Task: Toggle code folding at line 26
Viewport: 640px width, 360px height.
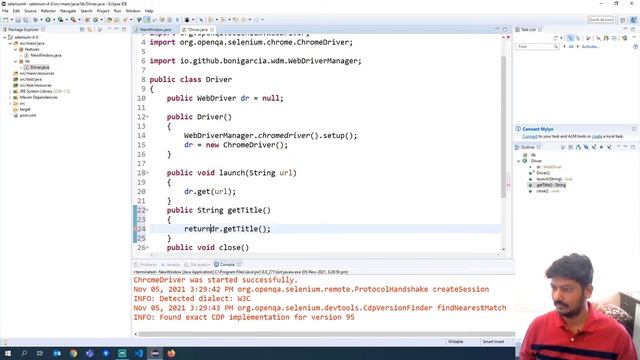Action: coord(147,248)
